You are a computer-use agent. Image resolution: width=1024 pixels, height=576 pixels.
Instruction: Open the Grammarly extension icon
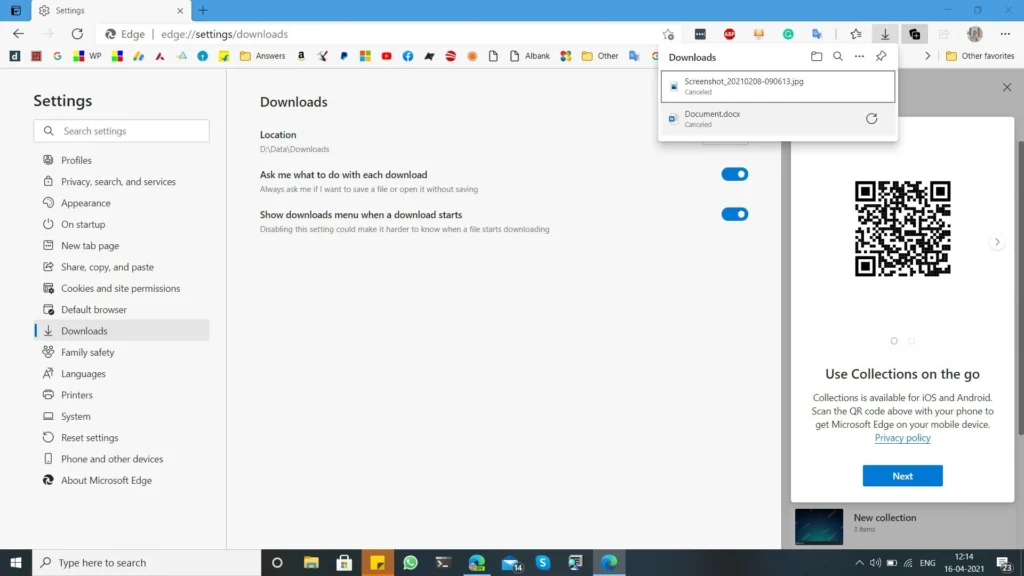[788, 34]
